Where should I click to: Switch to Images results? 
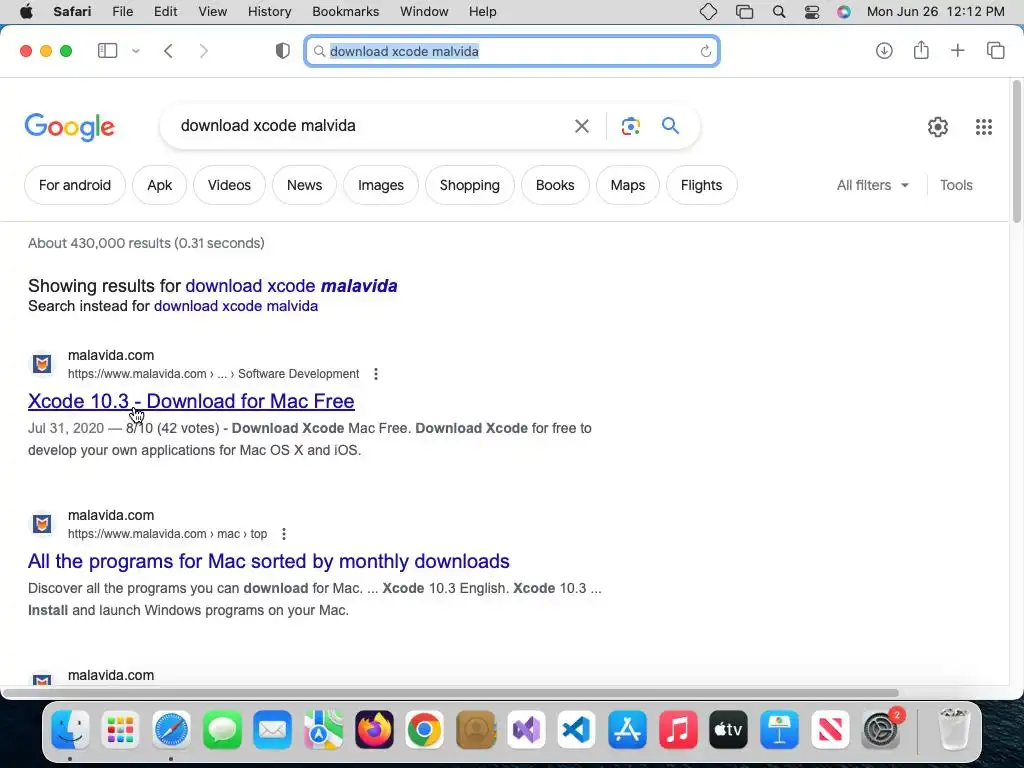(x=381, y=185)
